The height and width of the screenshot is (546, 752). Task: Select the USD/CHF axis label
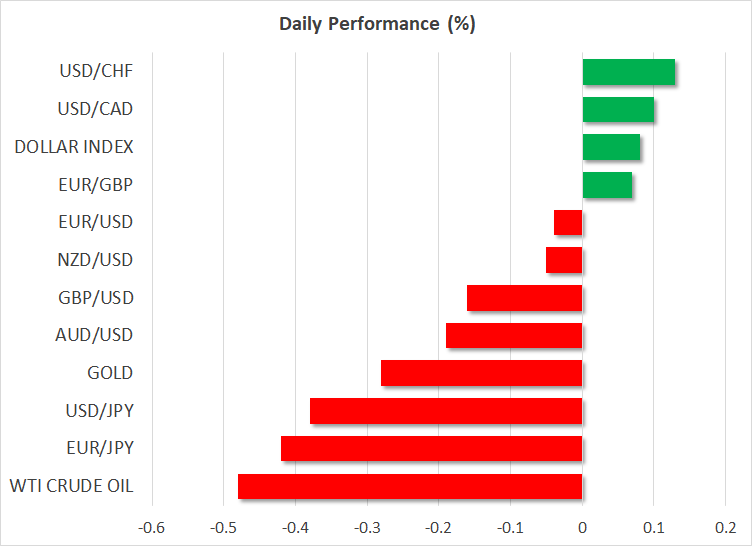point(97,72)
